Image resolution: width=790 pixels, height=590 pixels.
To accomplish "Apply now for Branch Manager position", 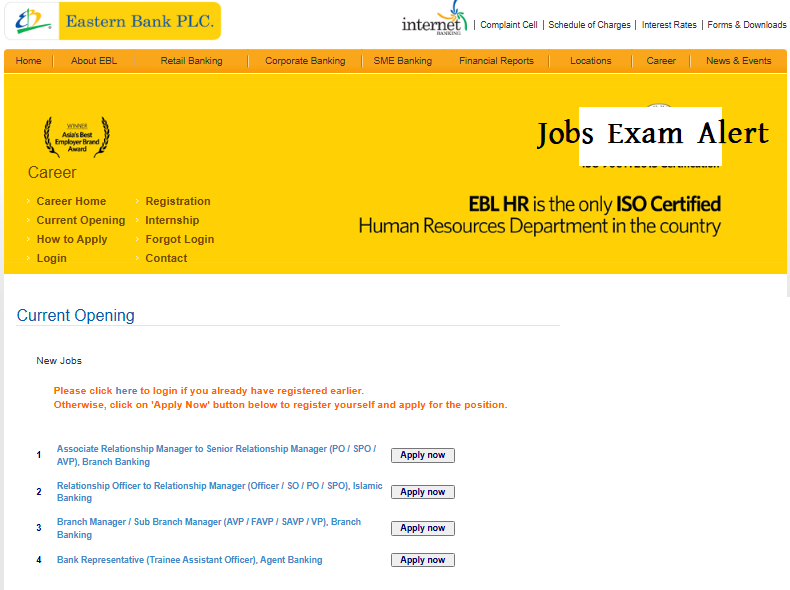I will (x=423, y=528).
